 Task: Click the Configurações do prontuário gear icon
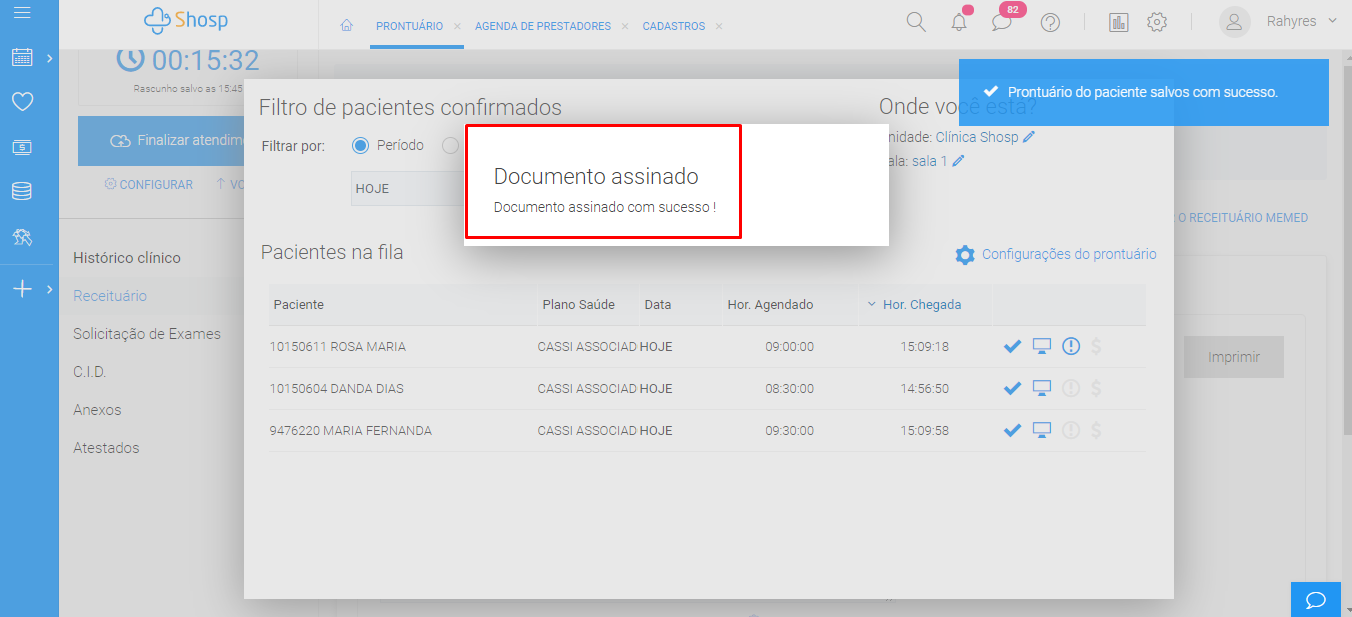[965, 255]
